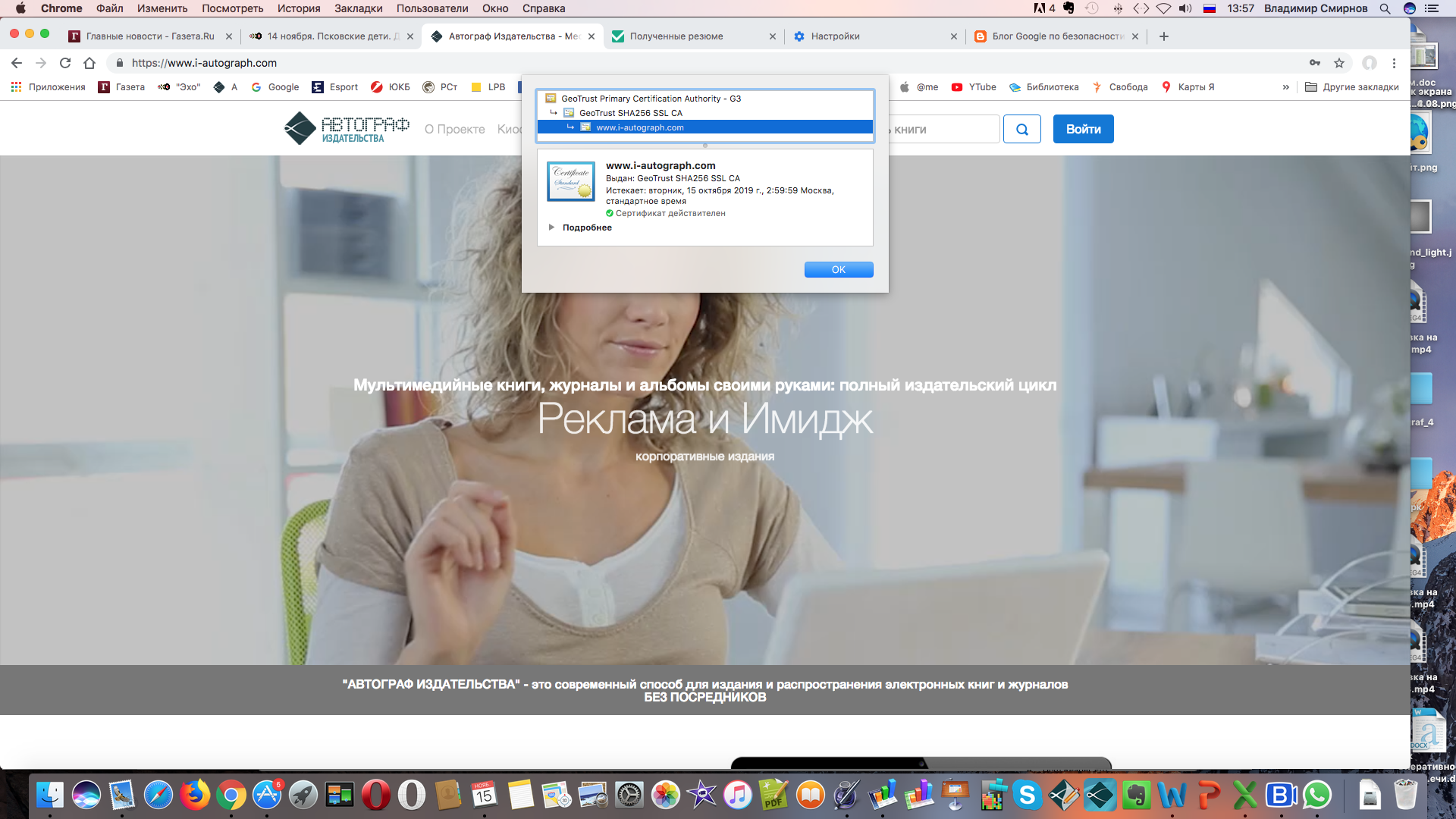Screen dimensions: 1456x819
Task: Expand hidden bookmarks overflow chevron
Action: (1285, 87)
